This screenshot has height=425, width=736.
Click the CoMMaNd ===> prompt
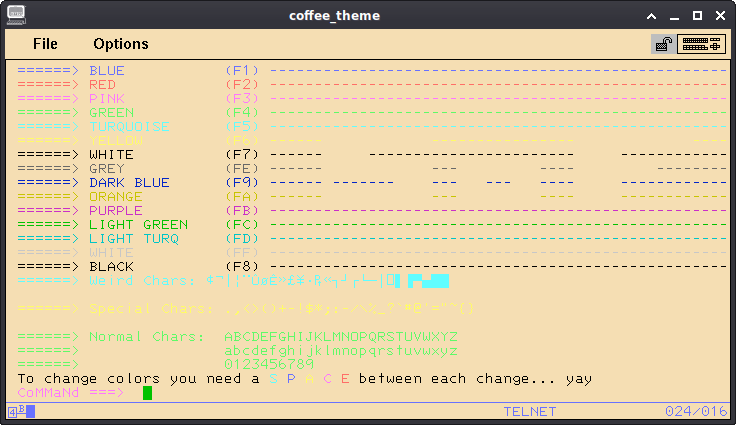click(x=71, y=393)
